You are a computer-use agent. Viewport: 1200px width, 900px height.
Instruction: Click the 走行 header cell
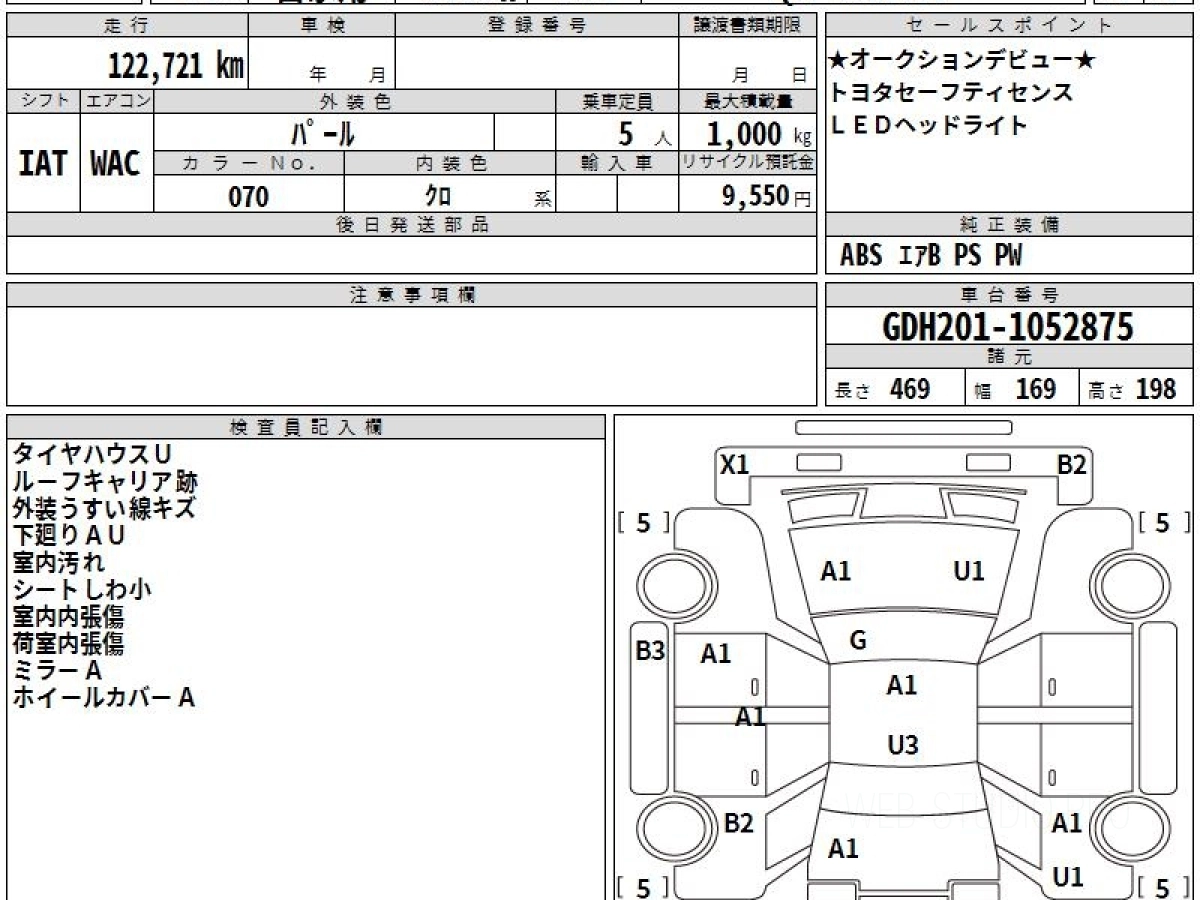(126, 26)
